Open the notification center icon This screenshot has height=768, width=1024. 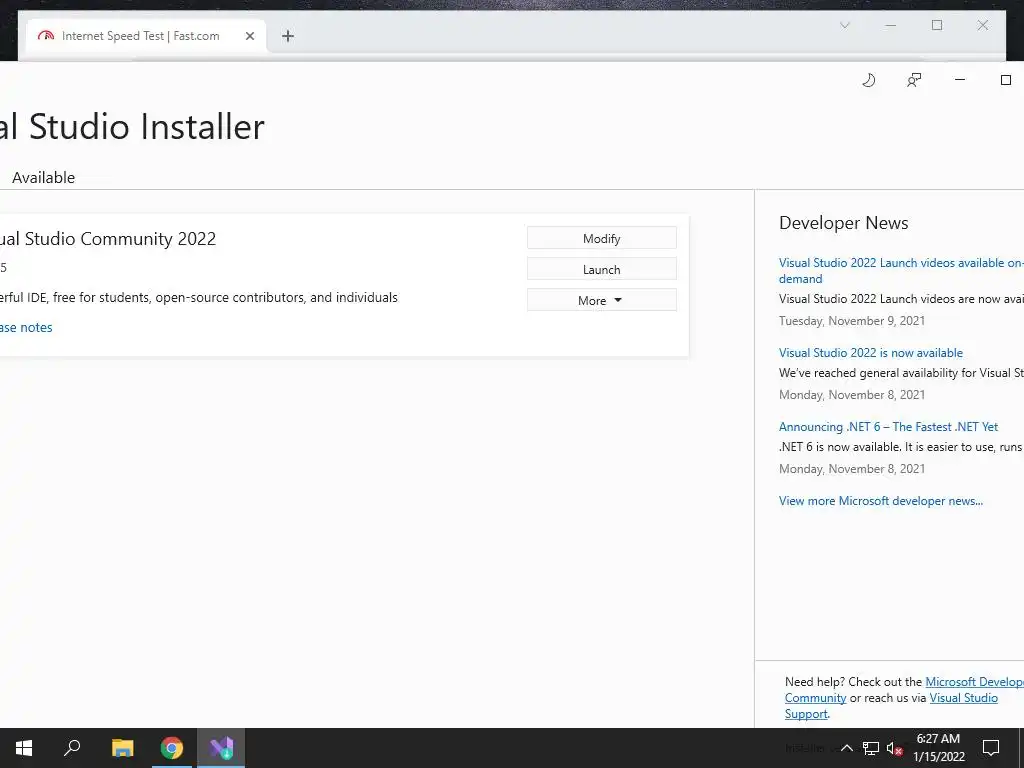pyautogui.click(x=991, y=748)
